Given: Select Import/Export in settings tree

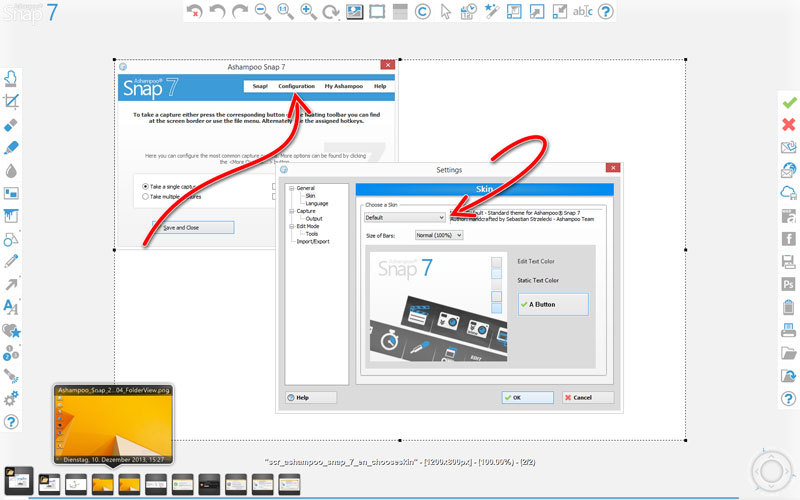Looking at the screenshot, I should pyautogui.click(x=313, y=242).
